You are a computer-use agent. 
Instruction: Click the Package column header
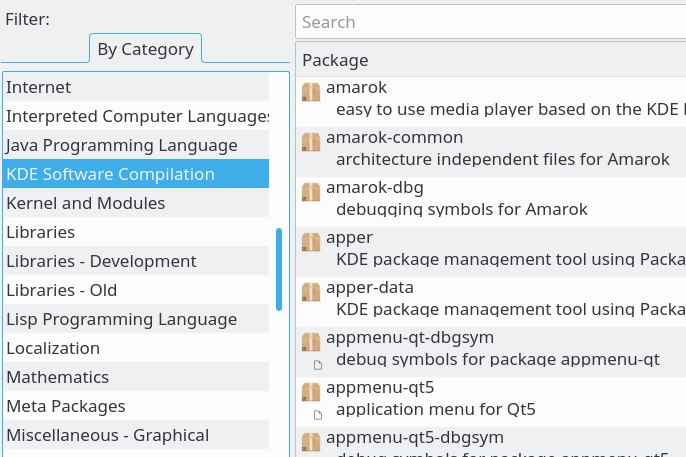click(x=490, y=60)
